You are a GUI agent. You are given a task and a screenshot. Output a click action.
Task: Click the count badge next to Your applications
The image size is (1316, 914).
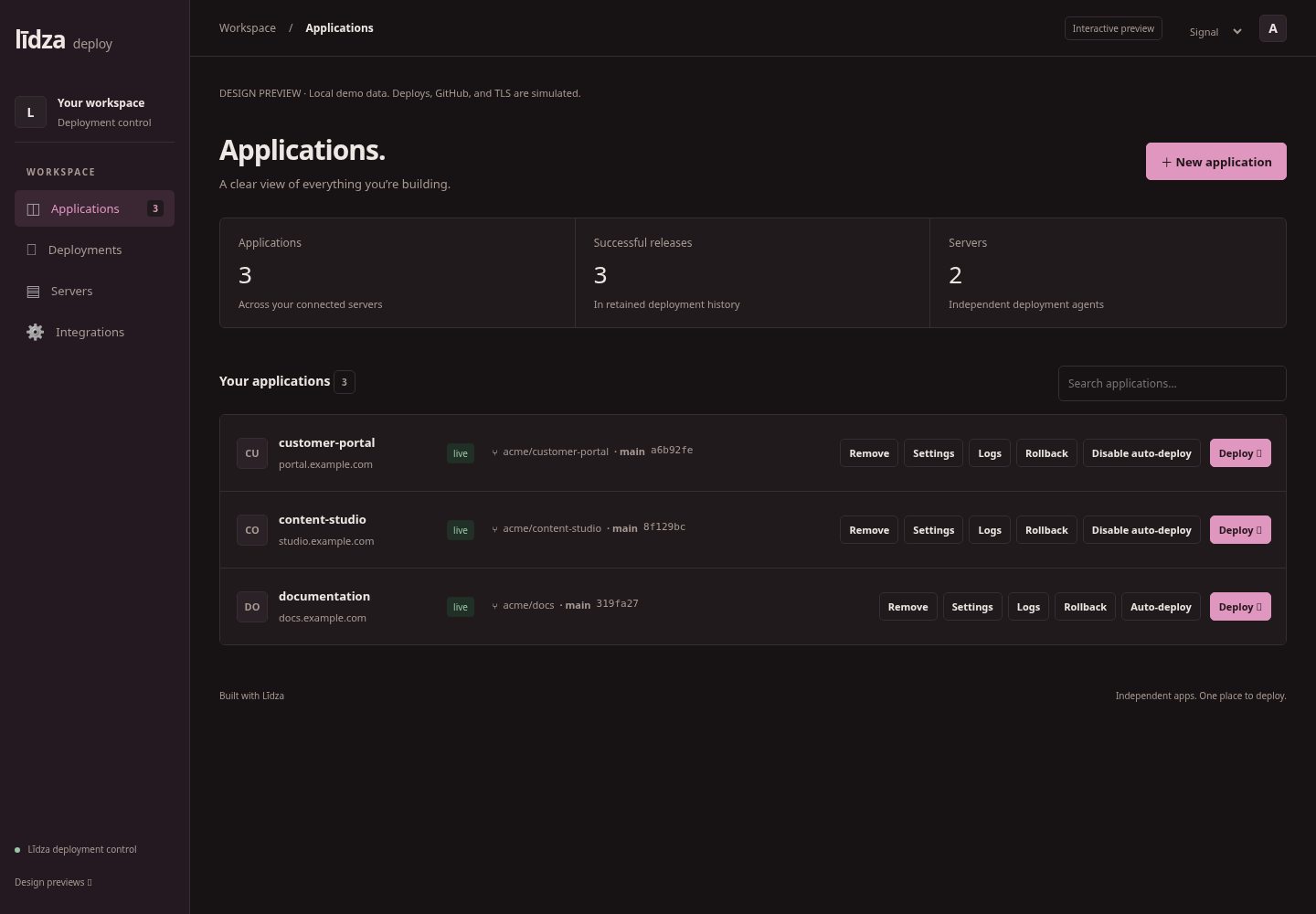(345, 382)
